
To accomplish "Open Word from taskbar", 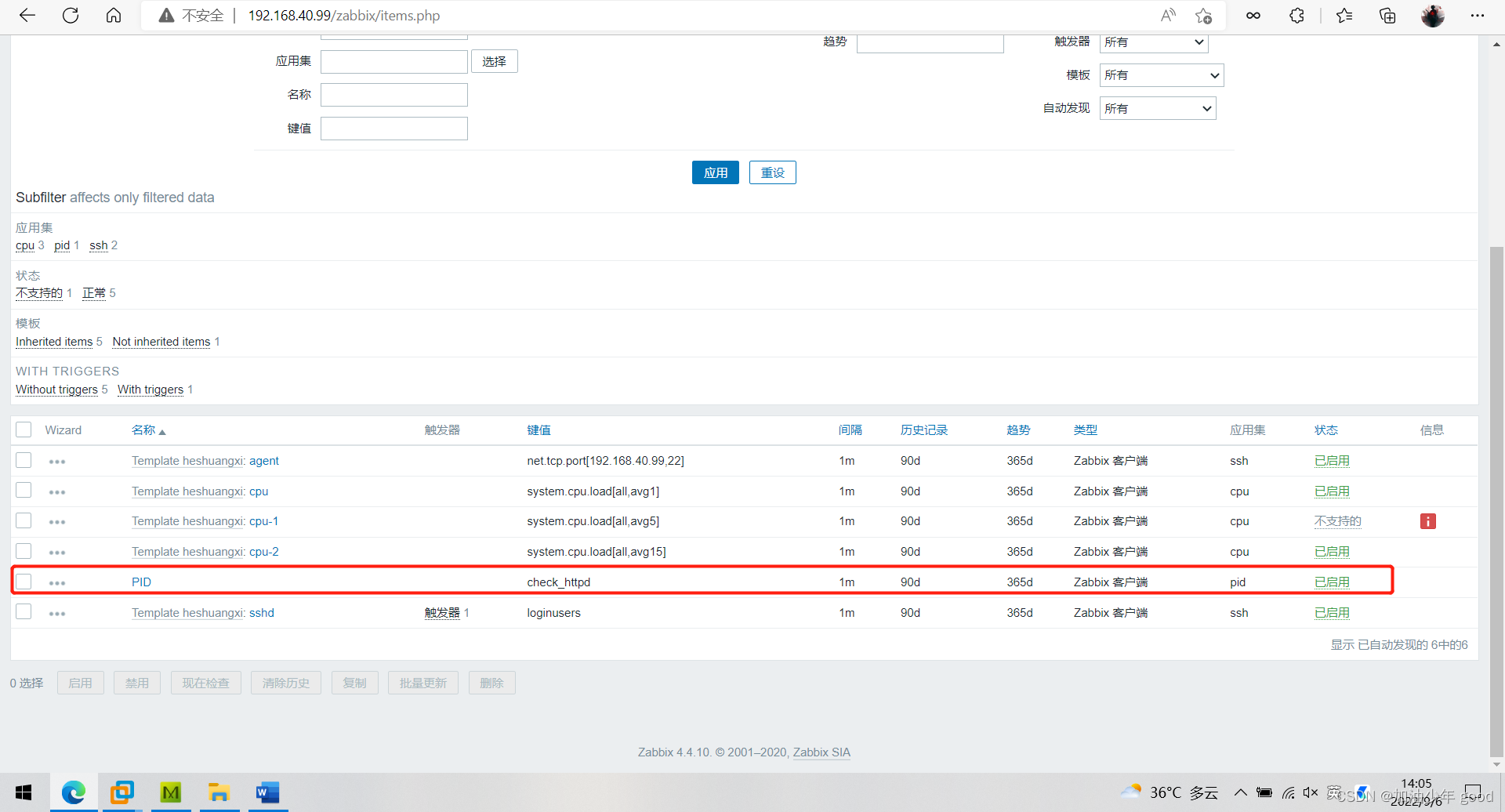I will [267, 792].
